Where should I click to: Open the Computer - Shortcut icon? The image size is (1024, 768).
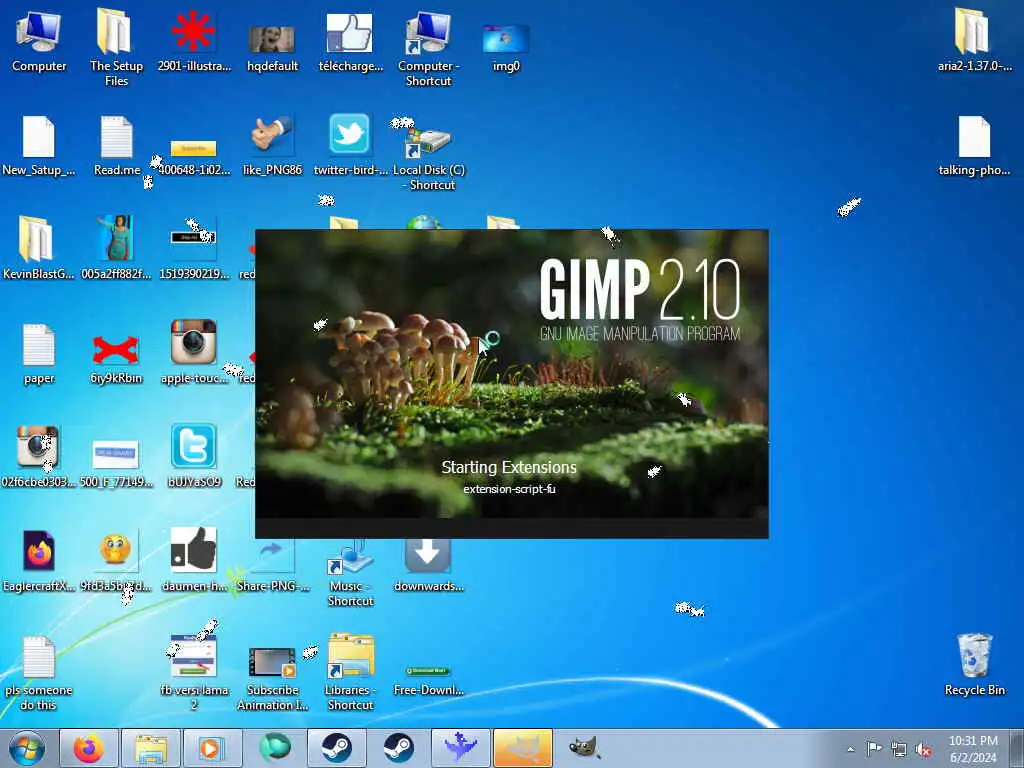428,48
